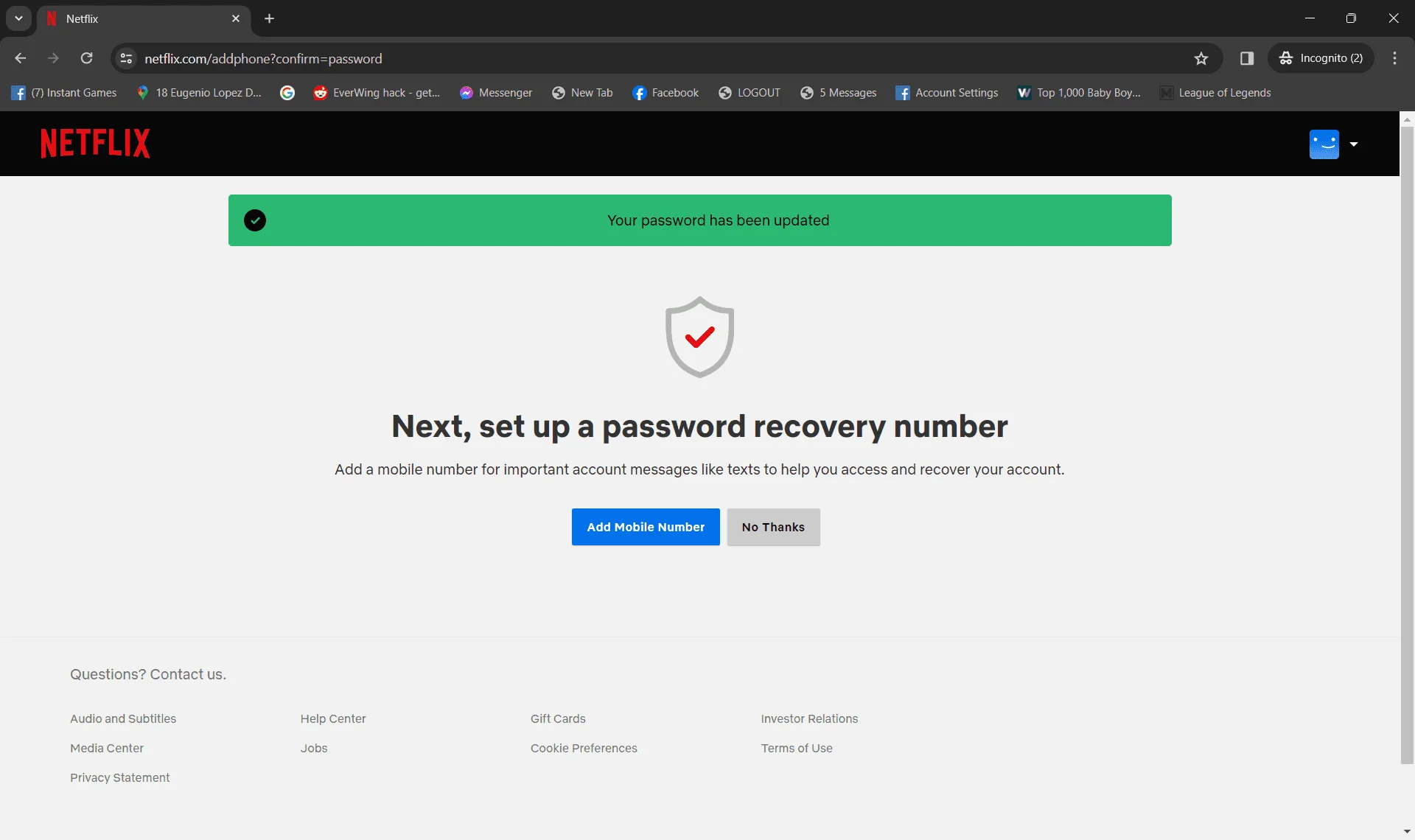Click the page vertical scrollbar thumb
The height and width of the screenshot is (840, 1415).
1407,444
